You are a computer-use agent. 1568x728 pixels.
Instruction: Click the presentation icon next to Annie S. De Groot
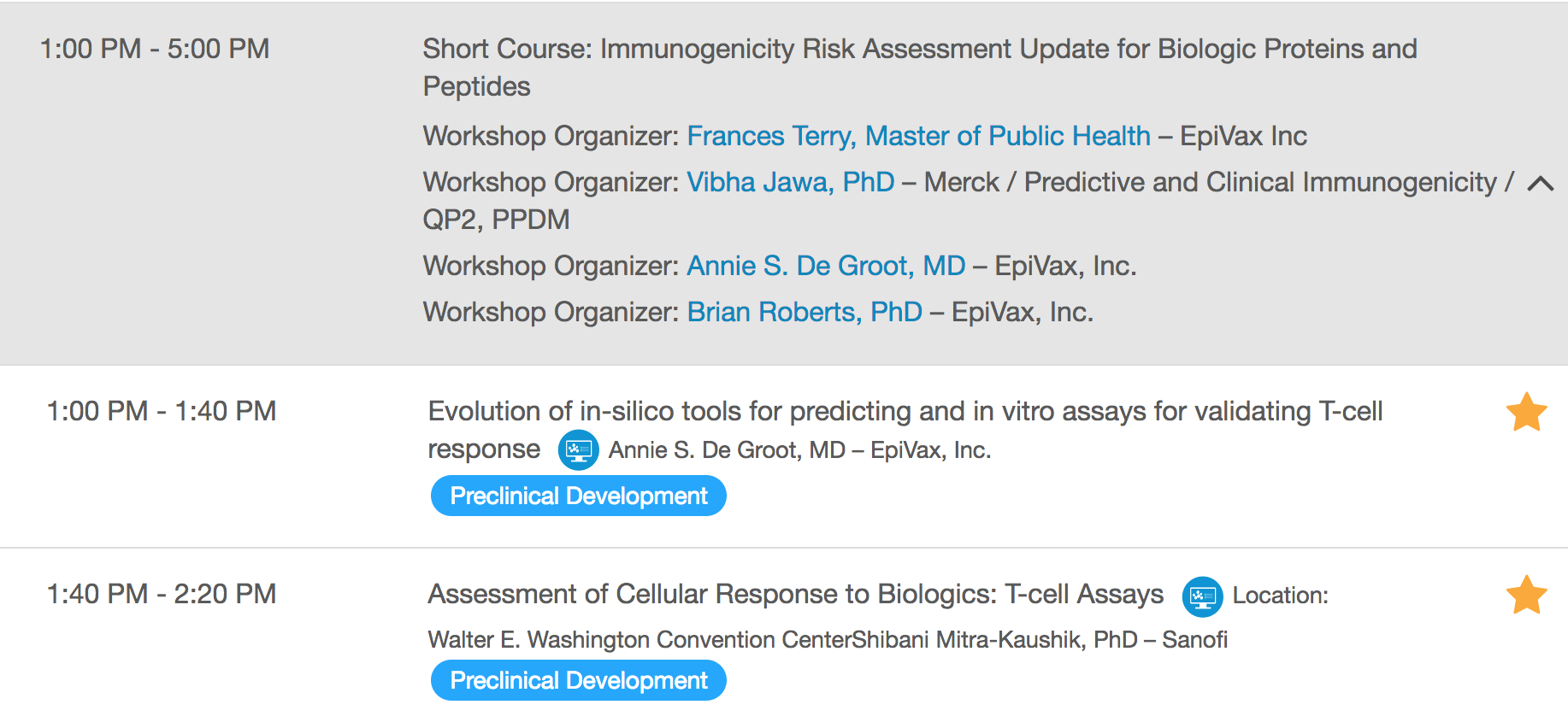578,449
